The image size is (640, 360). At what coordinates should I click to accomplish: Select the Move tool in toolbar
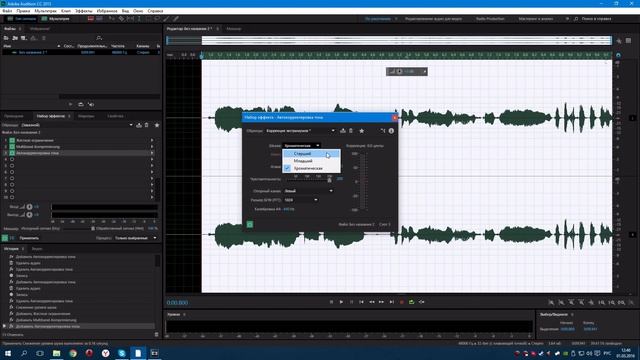point(112,19)
